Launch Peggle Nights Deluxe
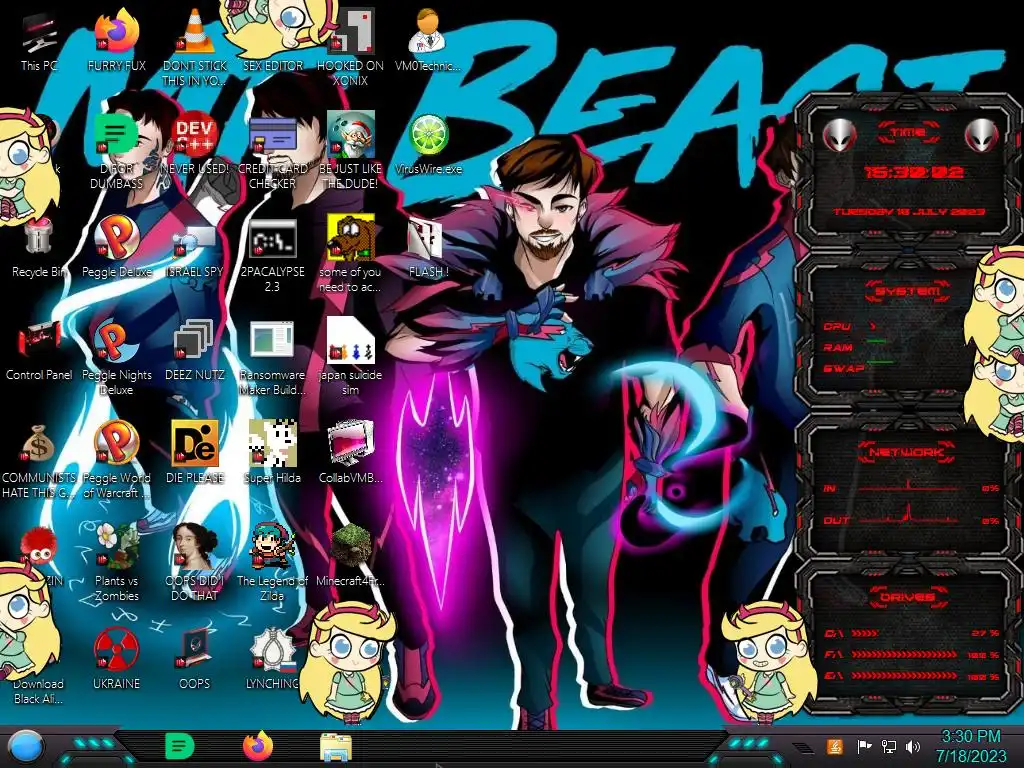 [116, 358]
